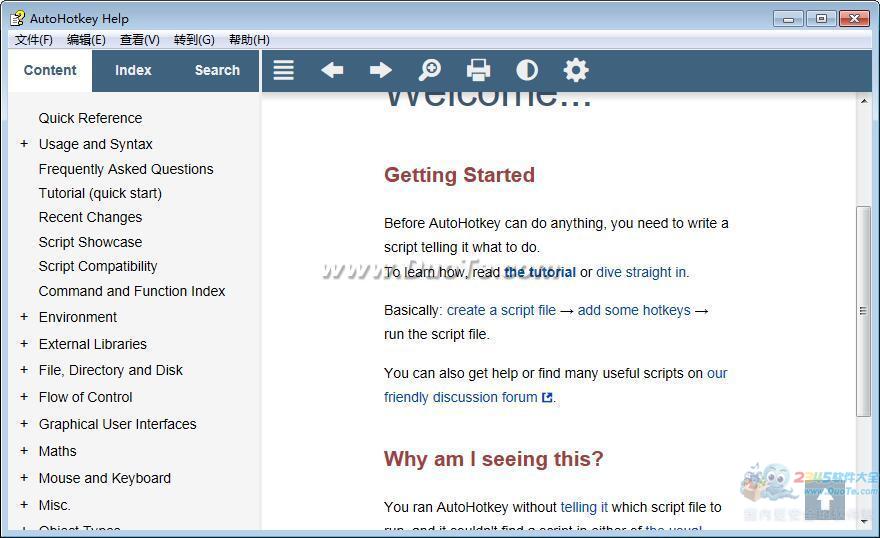Print the page with the printer icon
Screen dimensions: 880x538
pyautogui.click(x=479, y=70)
